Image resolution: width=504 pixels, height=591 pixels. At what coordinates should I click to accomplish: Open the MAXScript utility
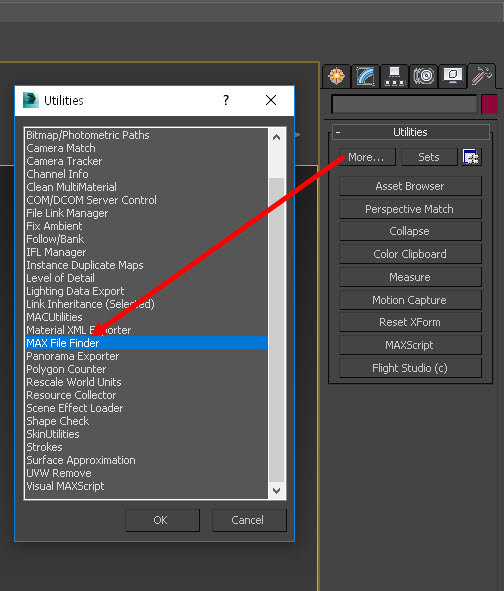[410, 345]
